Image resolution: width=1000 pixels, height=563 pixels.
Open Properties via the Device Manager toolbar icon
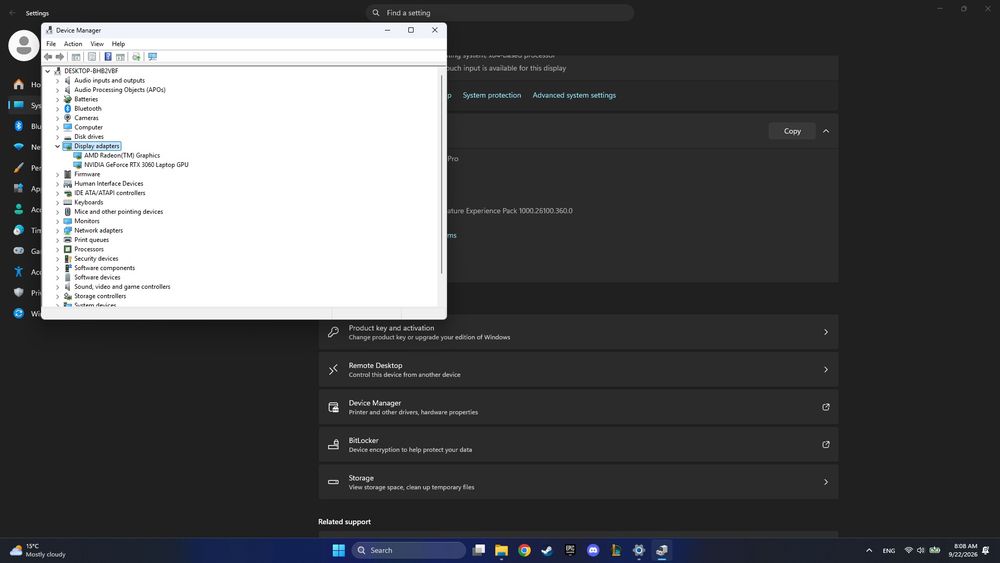(x=92, y=57)
